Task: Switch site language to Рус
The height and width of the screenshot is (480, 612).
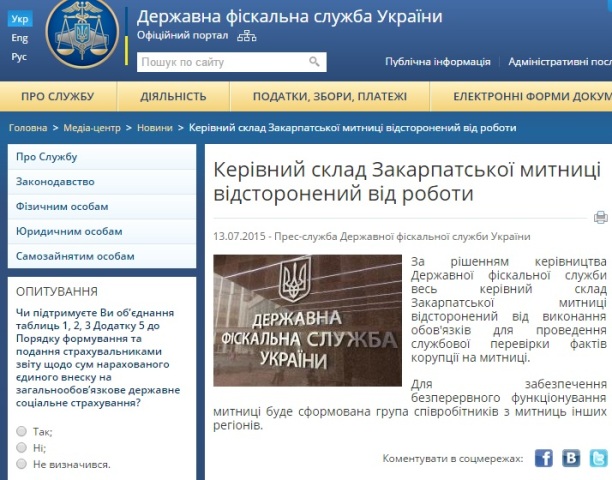Action: click(x=20, y=57)
